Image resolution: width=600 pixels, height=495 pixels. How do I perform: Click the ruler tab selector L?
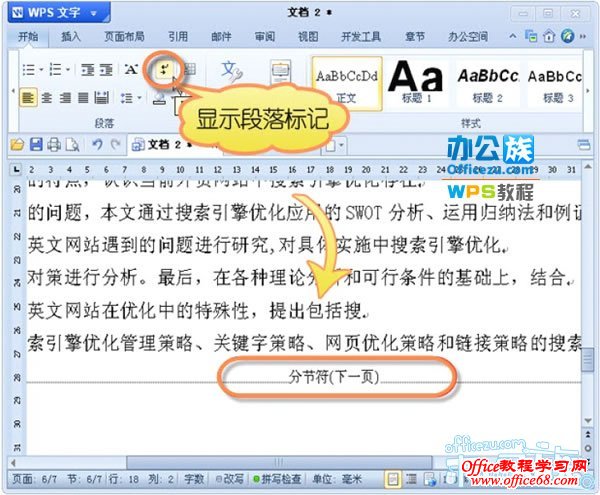[x=16, y=169]
